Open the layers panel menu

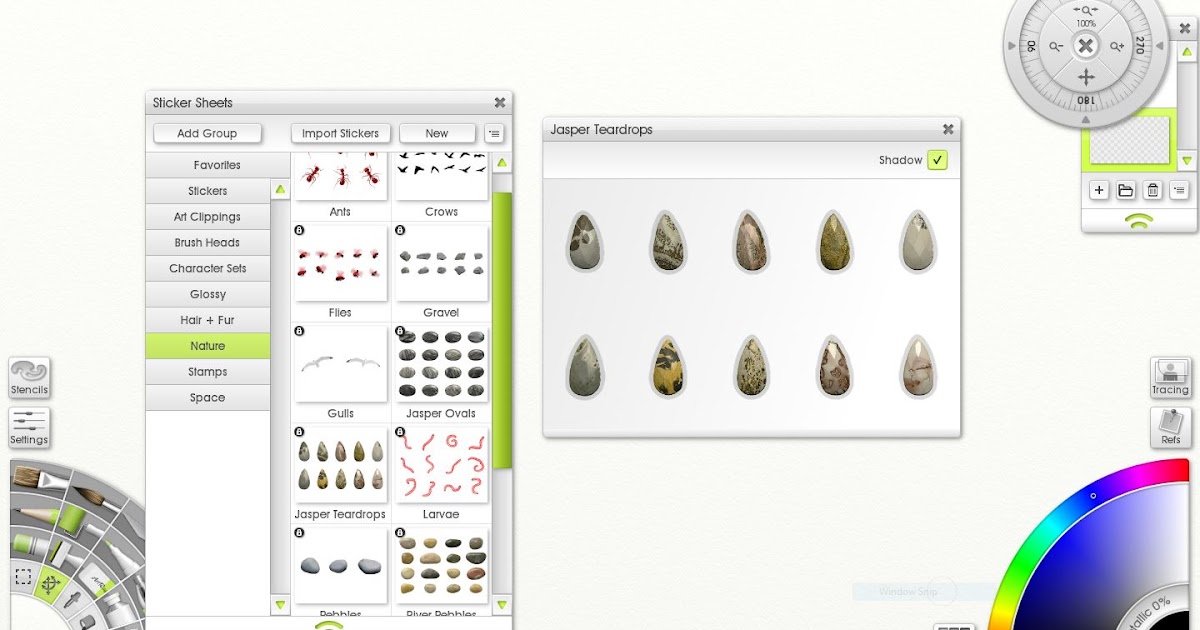pyautogui.click(x=1179, y=190)
